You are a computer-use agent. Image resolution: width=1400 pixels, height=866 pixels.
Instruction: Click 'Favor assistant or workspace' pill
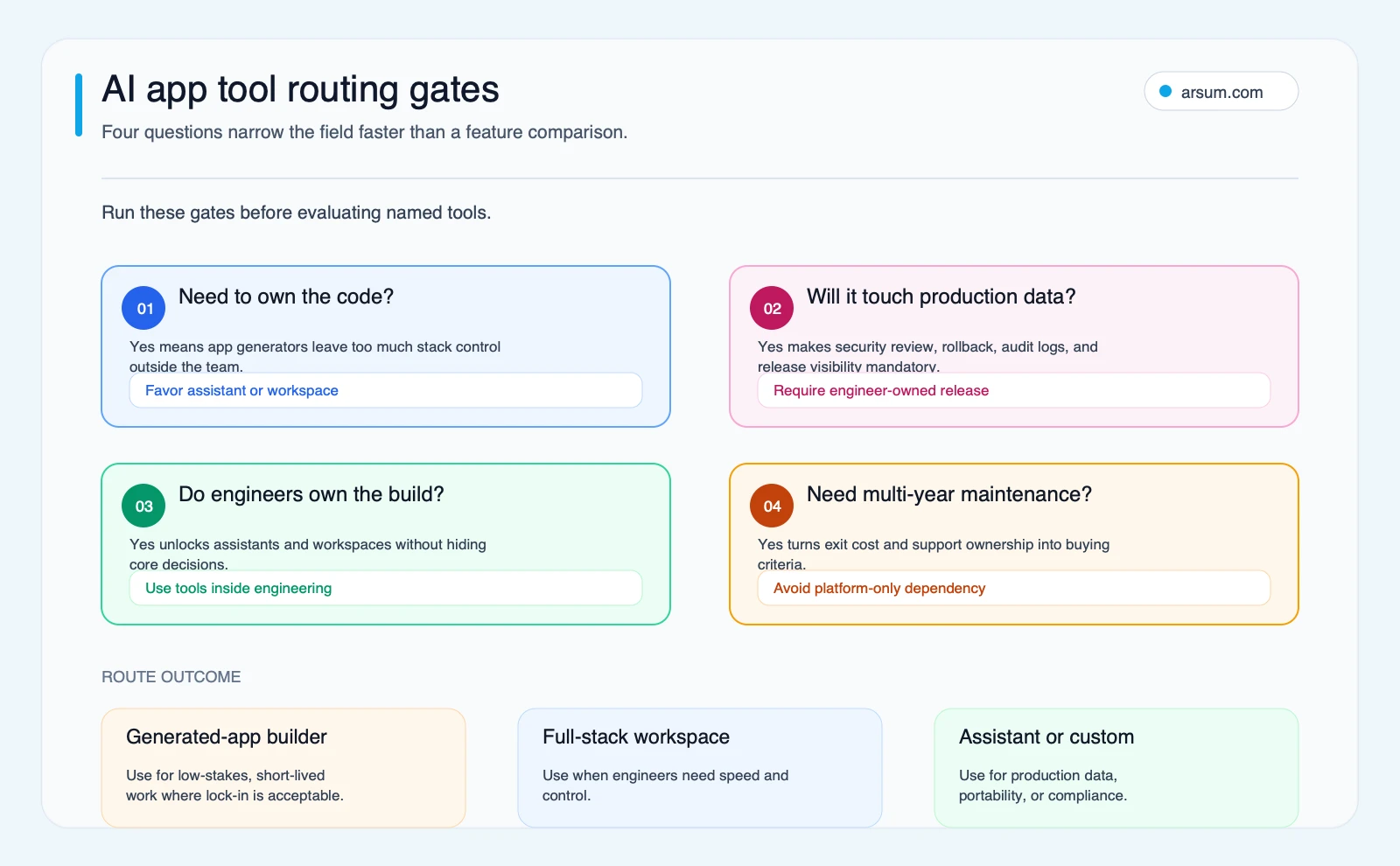386,390
